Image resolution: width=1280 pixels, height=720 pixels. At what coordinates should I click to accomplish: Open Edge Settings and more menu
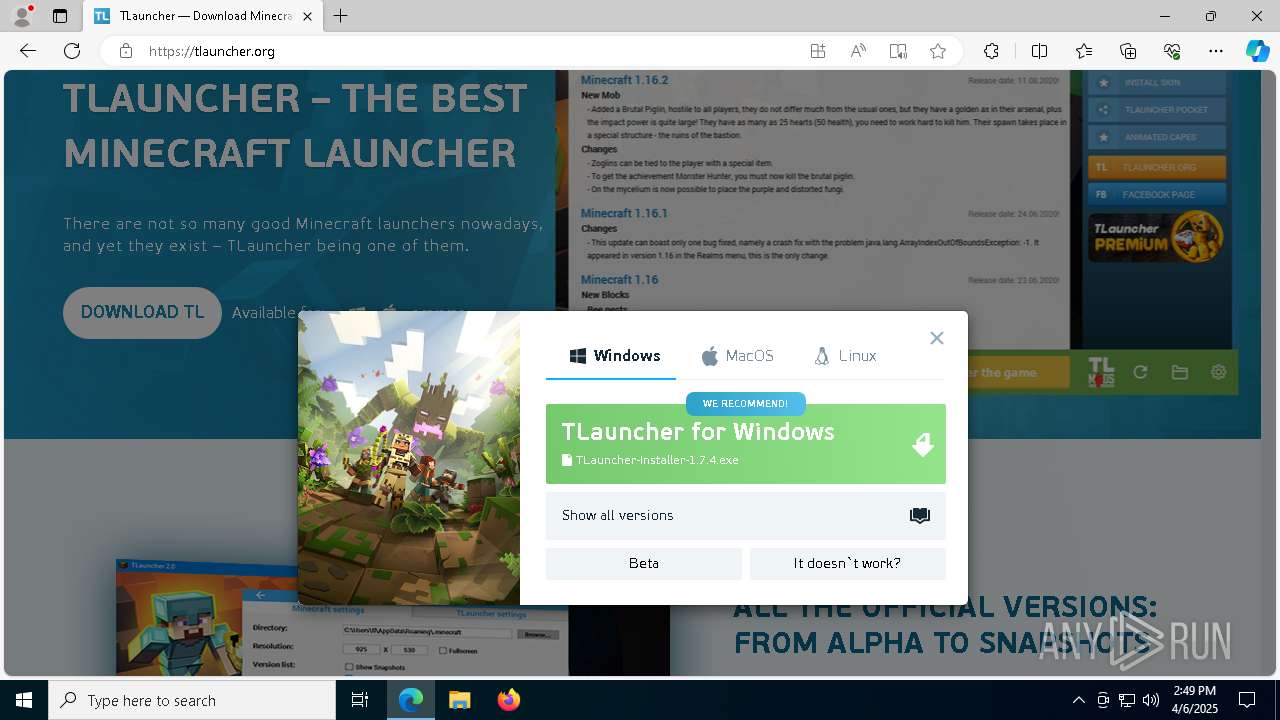tap(1216, 51)
